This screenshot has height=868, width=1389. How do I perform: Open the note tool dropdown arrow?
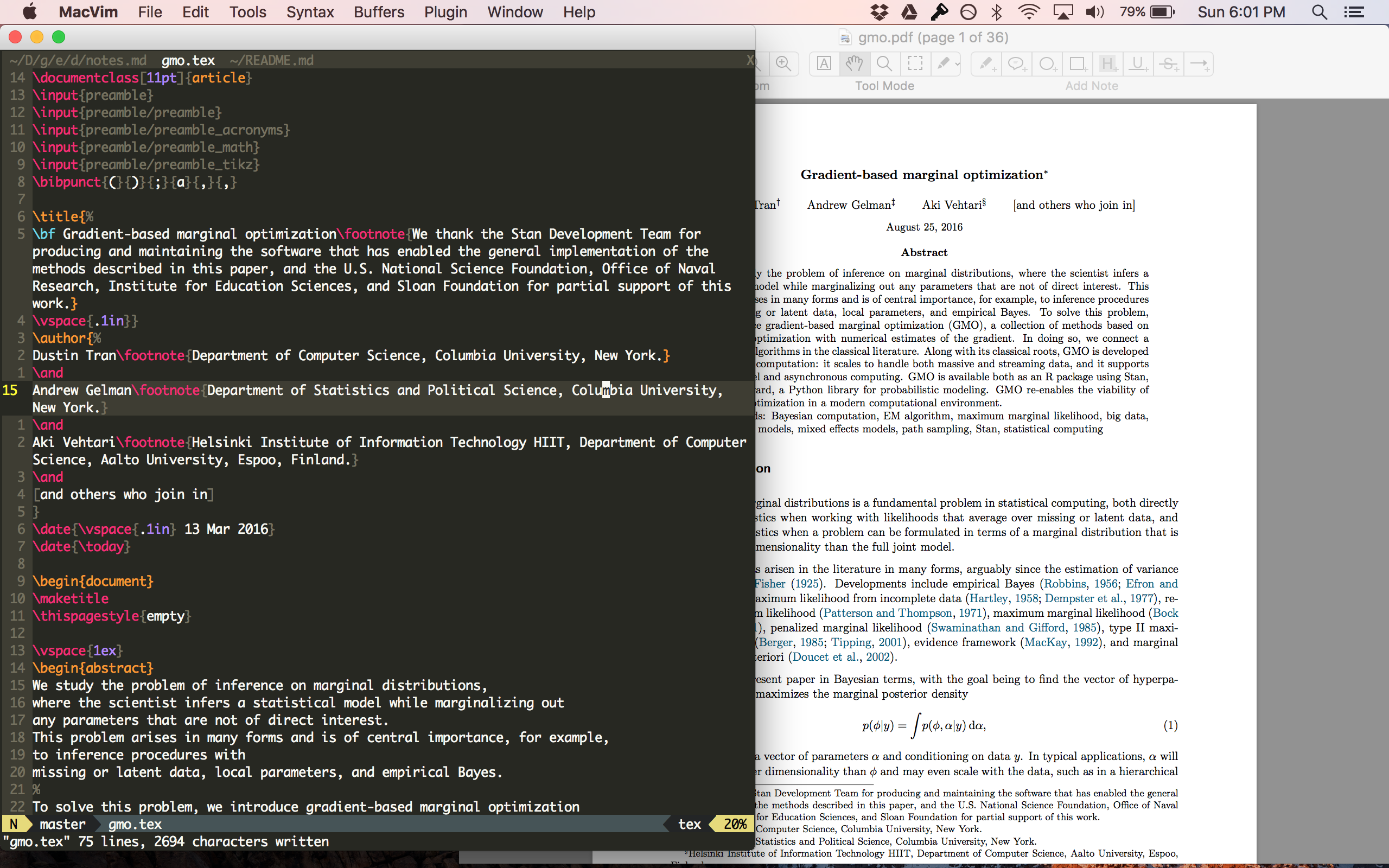(x=957, y=65)
